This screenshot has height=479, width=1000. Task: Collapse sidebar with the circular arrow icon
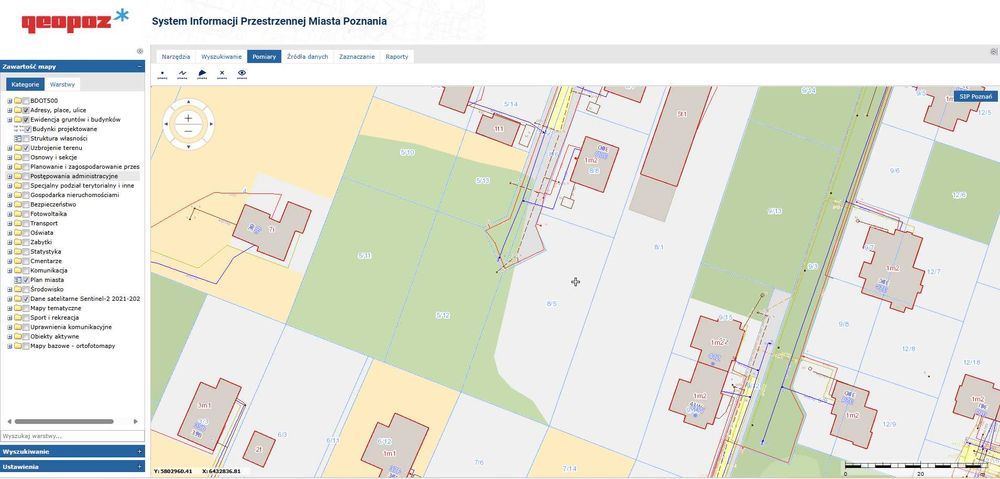[140, 52]
